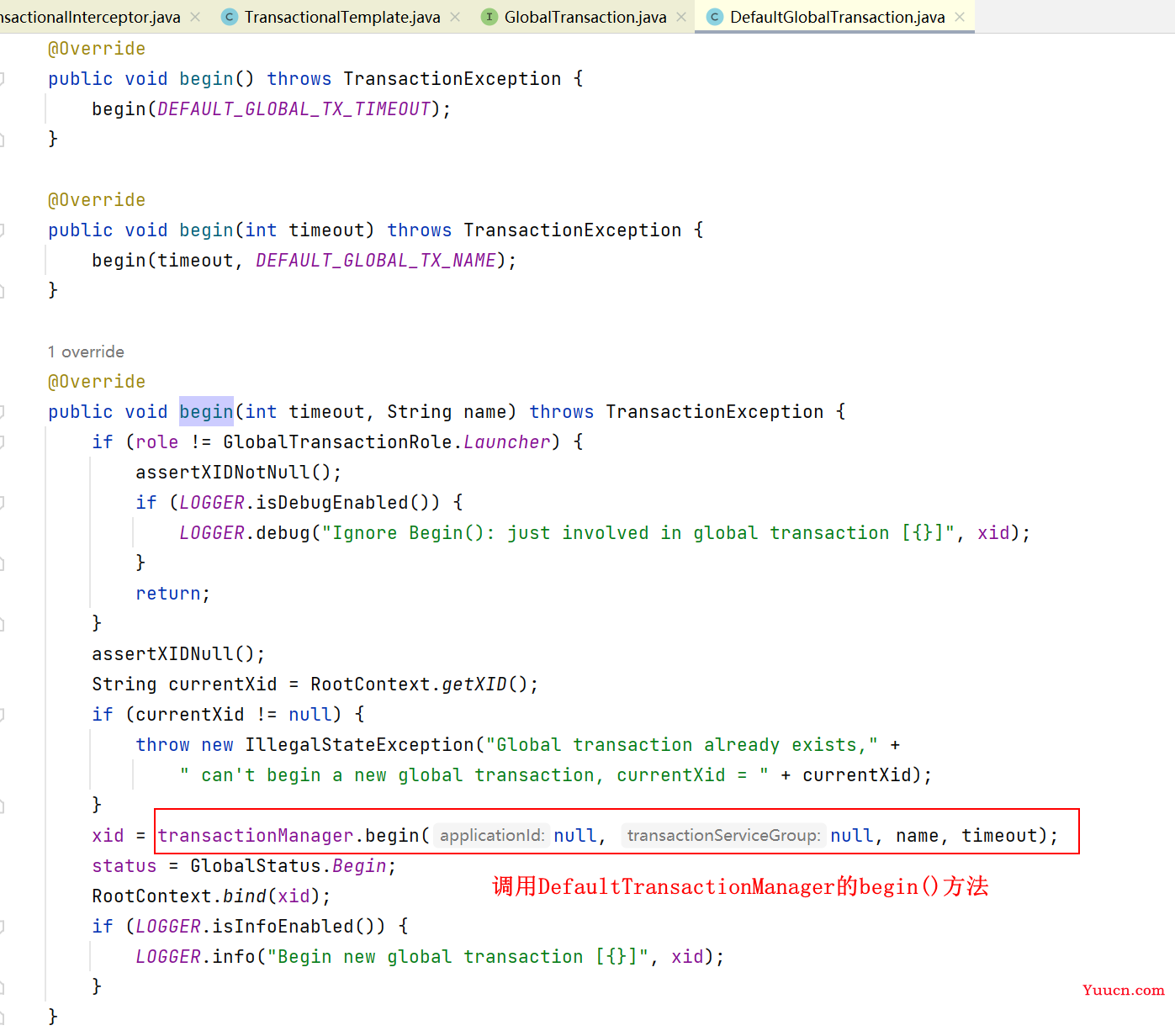The width and height of the screenshot is (1175, 1036).
Task: Click the throw keyword
Action: tap(163, 745)
